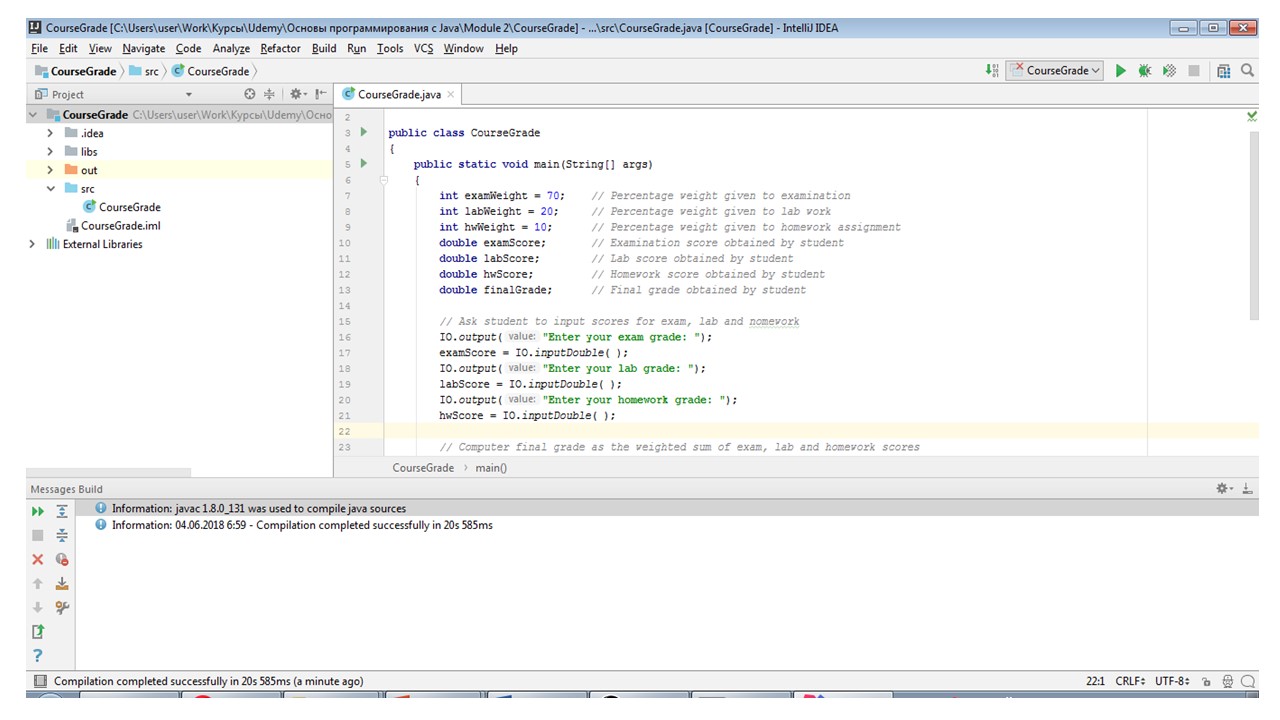Click the Export to Text File icon

pyautogui.click(x=38, y=631)
